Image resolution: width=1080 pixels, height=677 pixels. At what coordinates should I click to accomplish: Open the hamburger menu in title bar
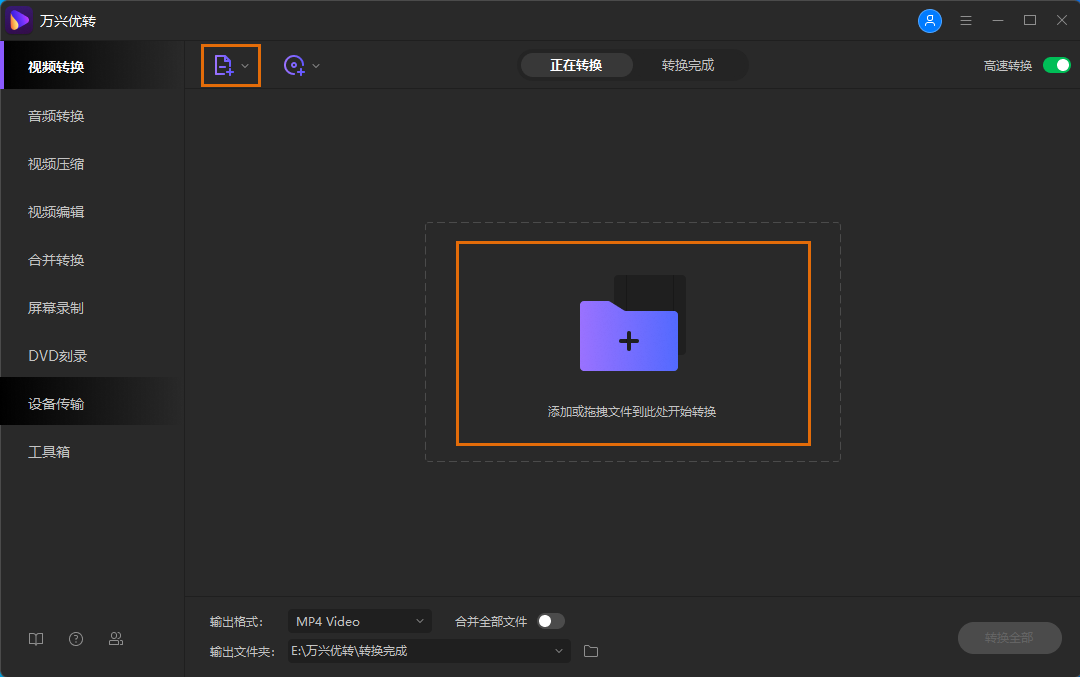[965, 21]
